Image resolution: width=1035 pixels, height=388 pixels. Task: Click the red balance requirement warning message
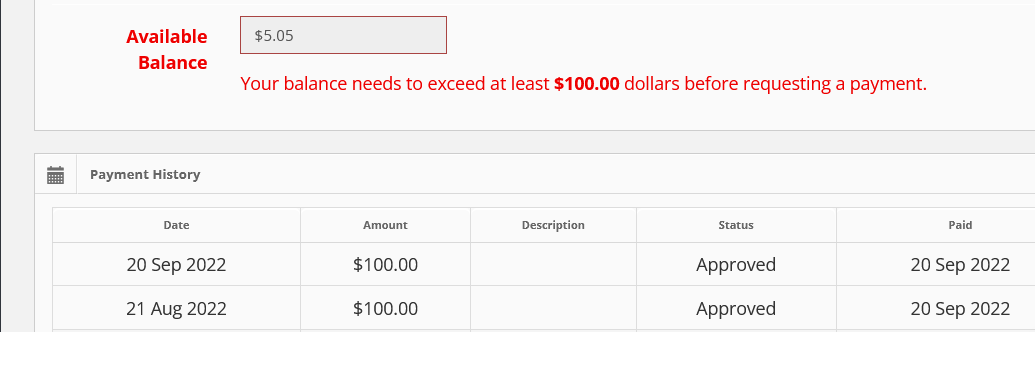tap(584, 84)
